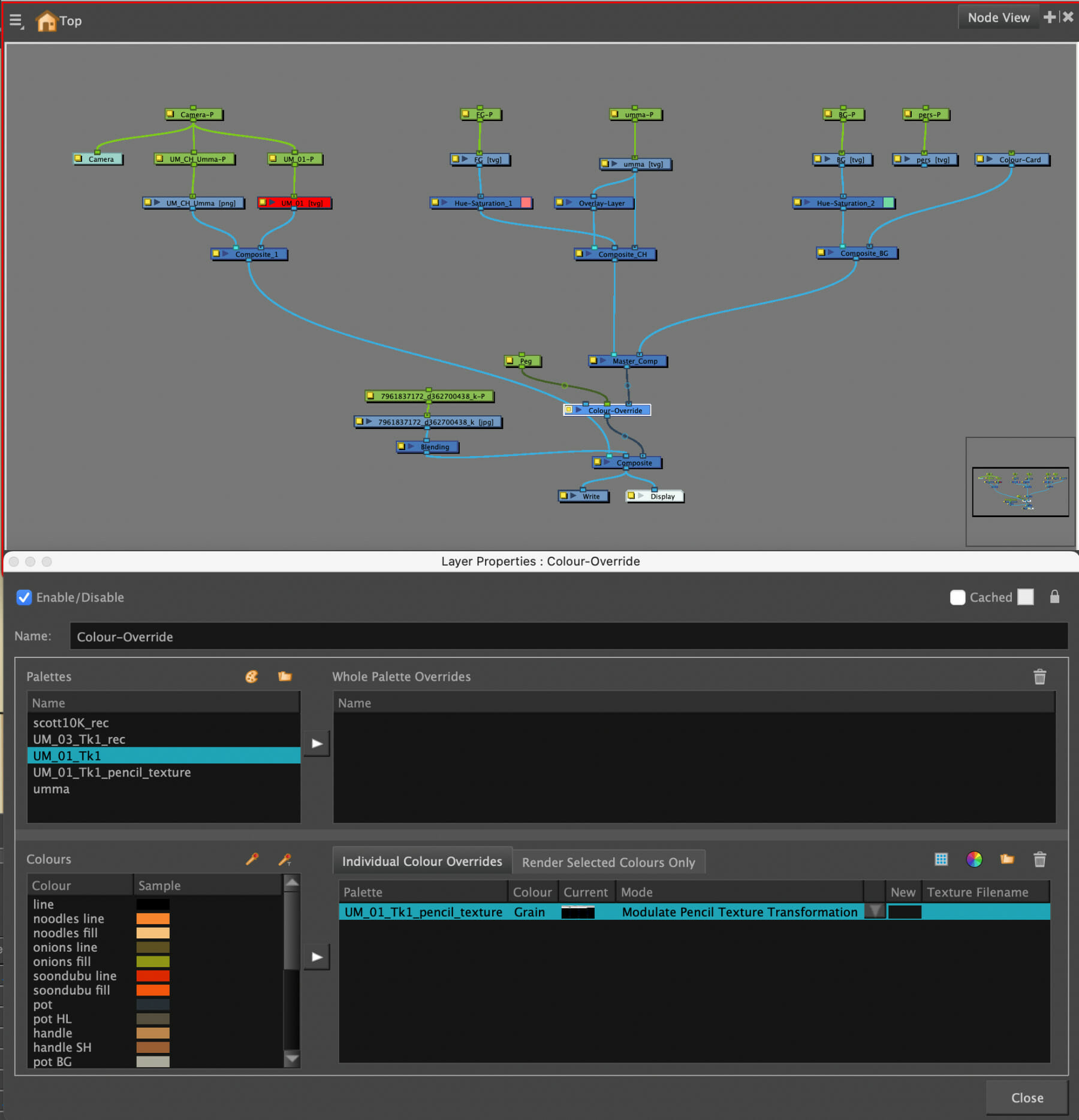Click the swatch grid view icon above overrides

pos(941,859)
